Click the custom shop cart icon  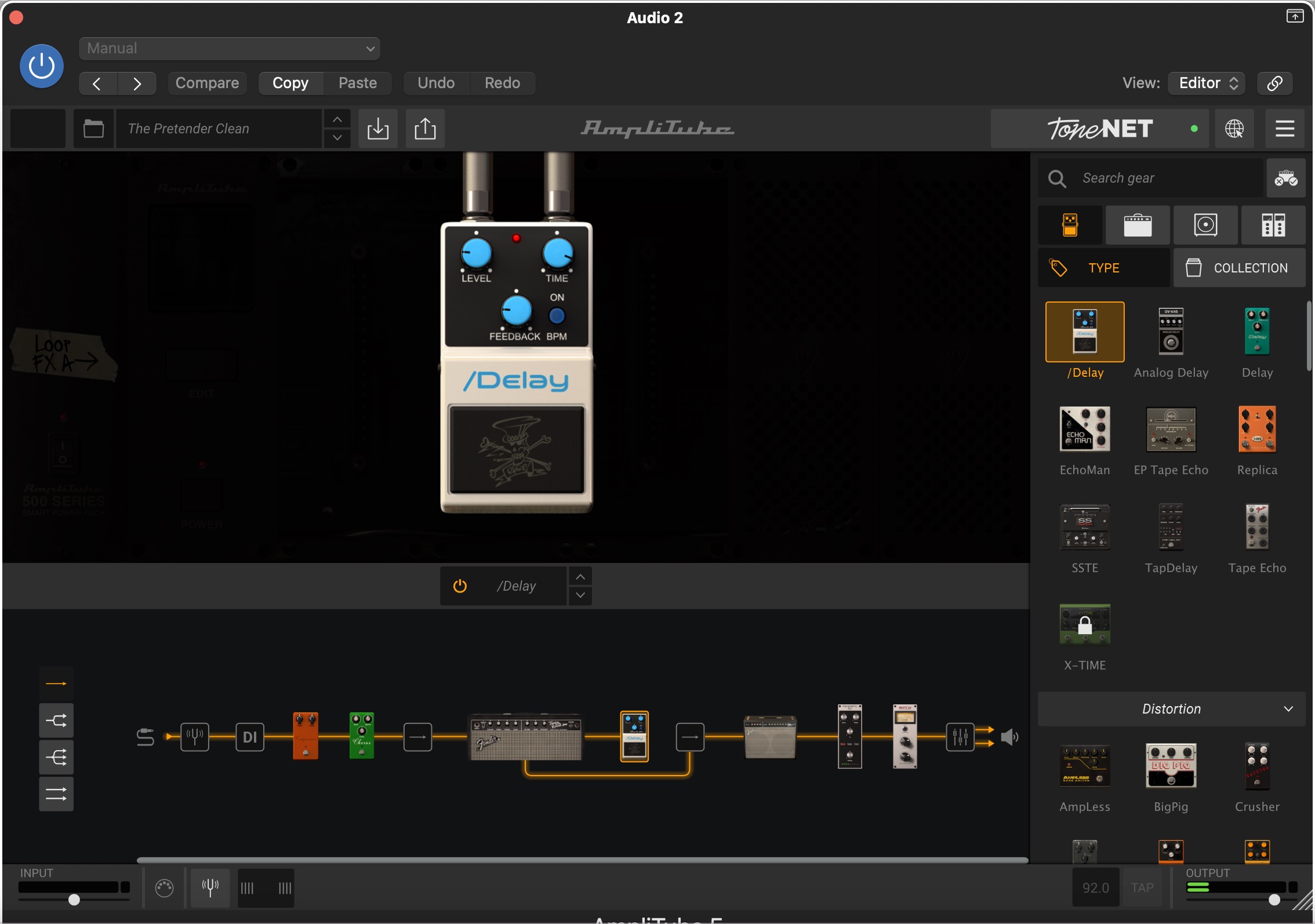(1285, 178)
